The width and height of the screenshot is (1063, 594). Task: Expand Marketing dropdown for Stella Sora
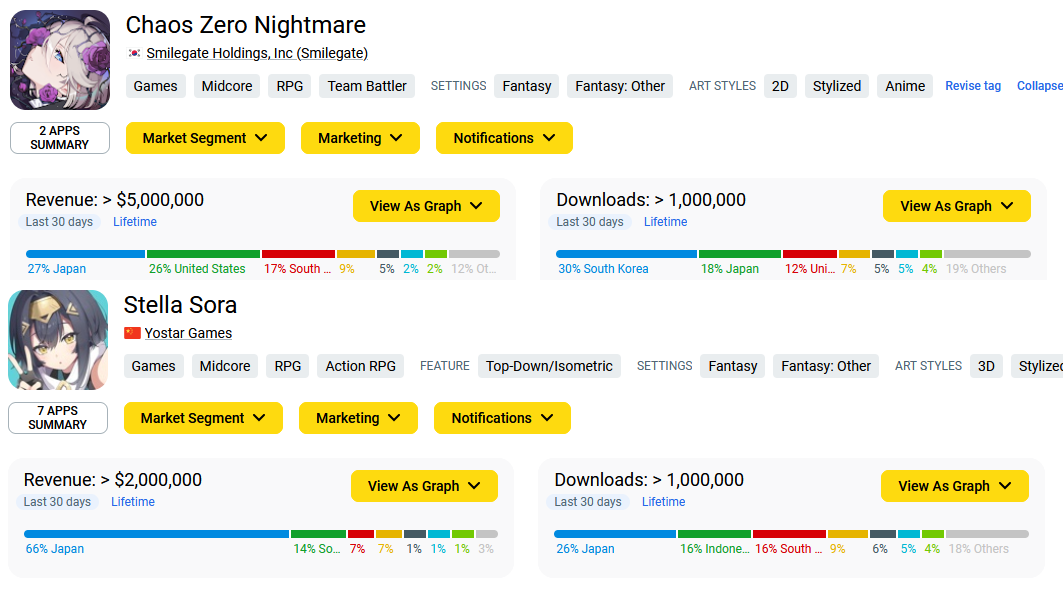pyautogui.click(x=358, y=418)
